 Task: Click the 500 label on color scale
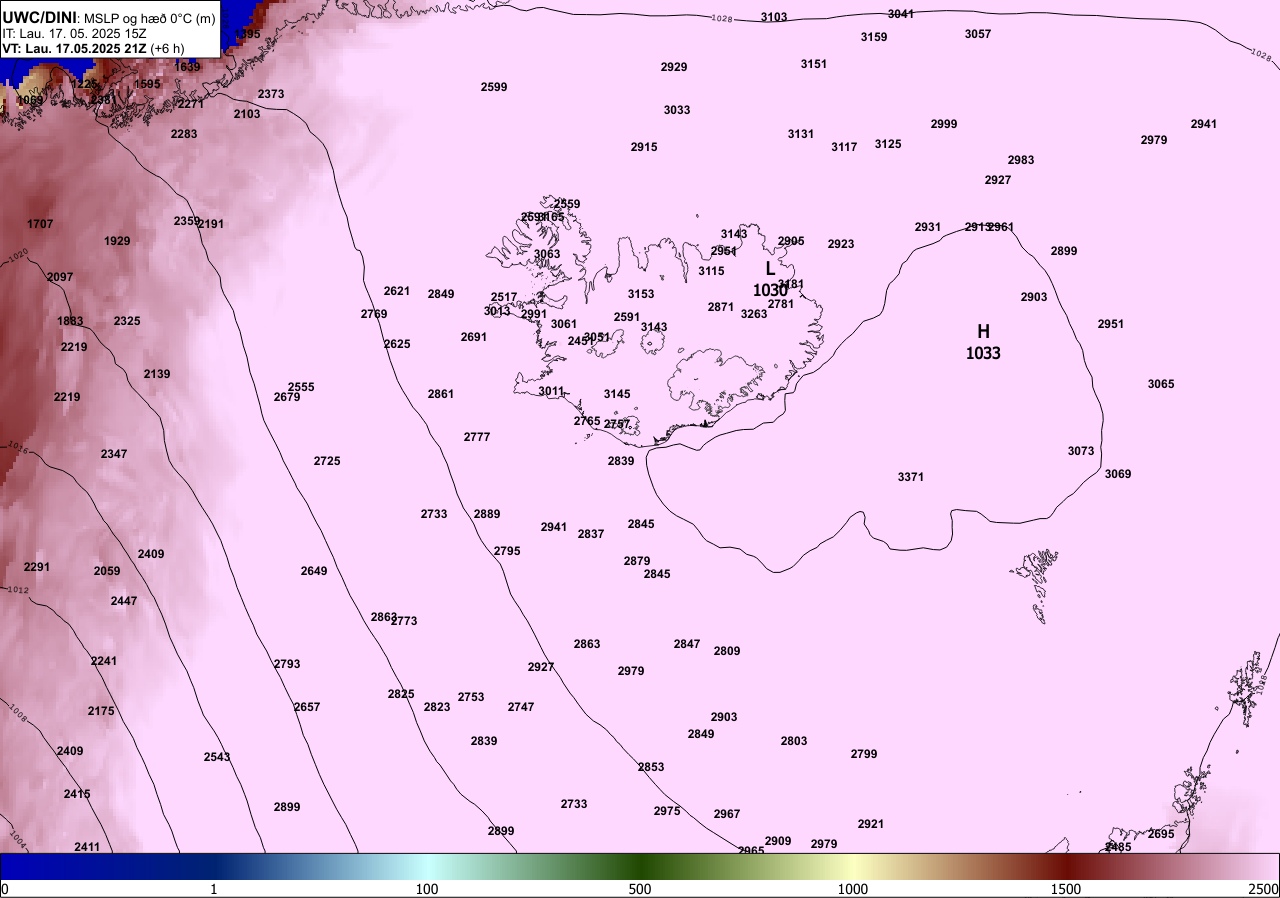(640, 889)
